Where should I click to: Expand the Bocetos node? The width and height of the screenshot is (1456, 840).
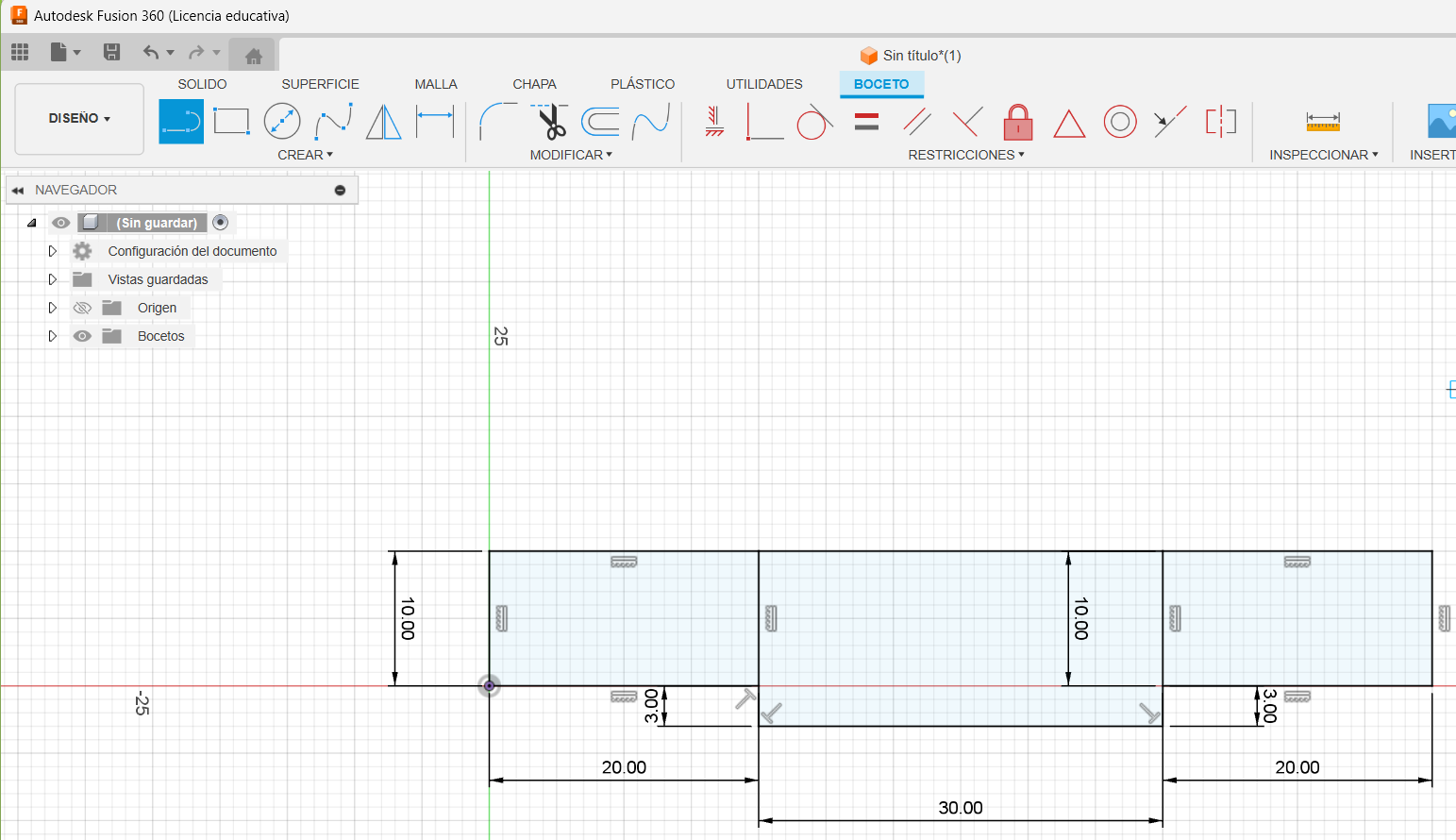coord(53,336)
